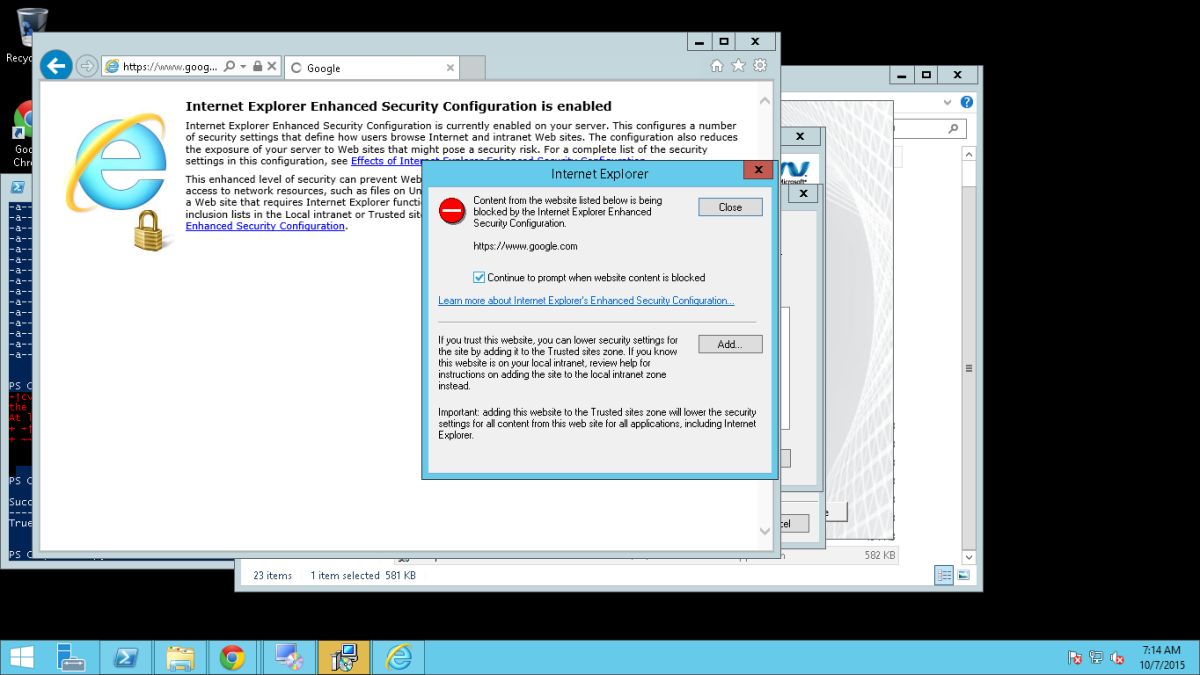Switch to highlighted installer taskbar item
This screenshot has width=1200, height=675.
tap(344, 657)
